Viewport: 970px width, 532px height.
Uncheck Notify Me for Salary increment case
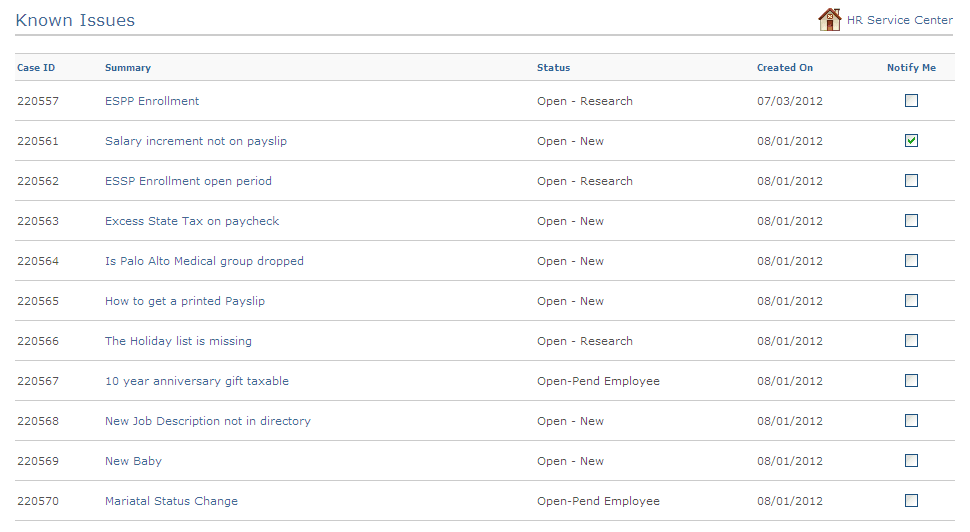point(911,140)
